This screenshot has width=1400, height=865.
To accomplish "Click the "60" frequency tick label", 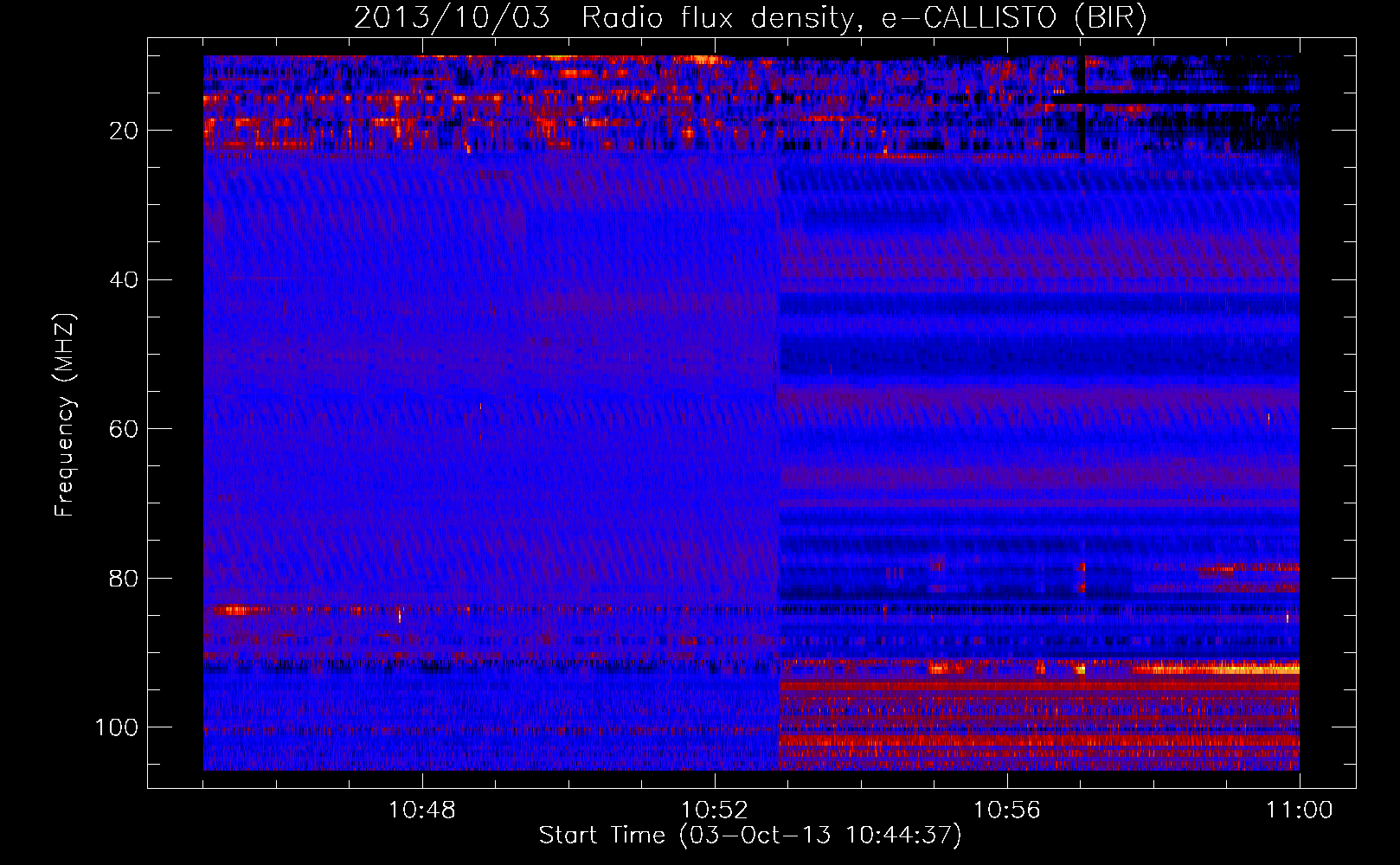I will pyautogui.click(x=124, y=429).
